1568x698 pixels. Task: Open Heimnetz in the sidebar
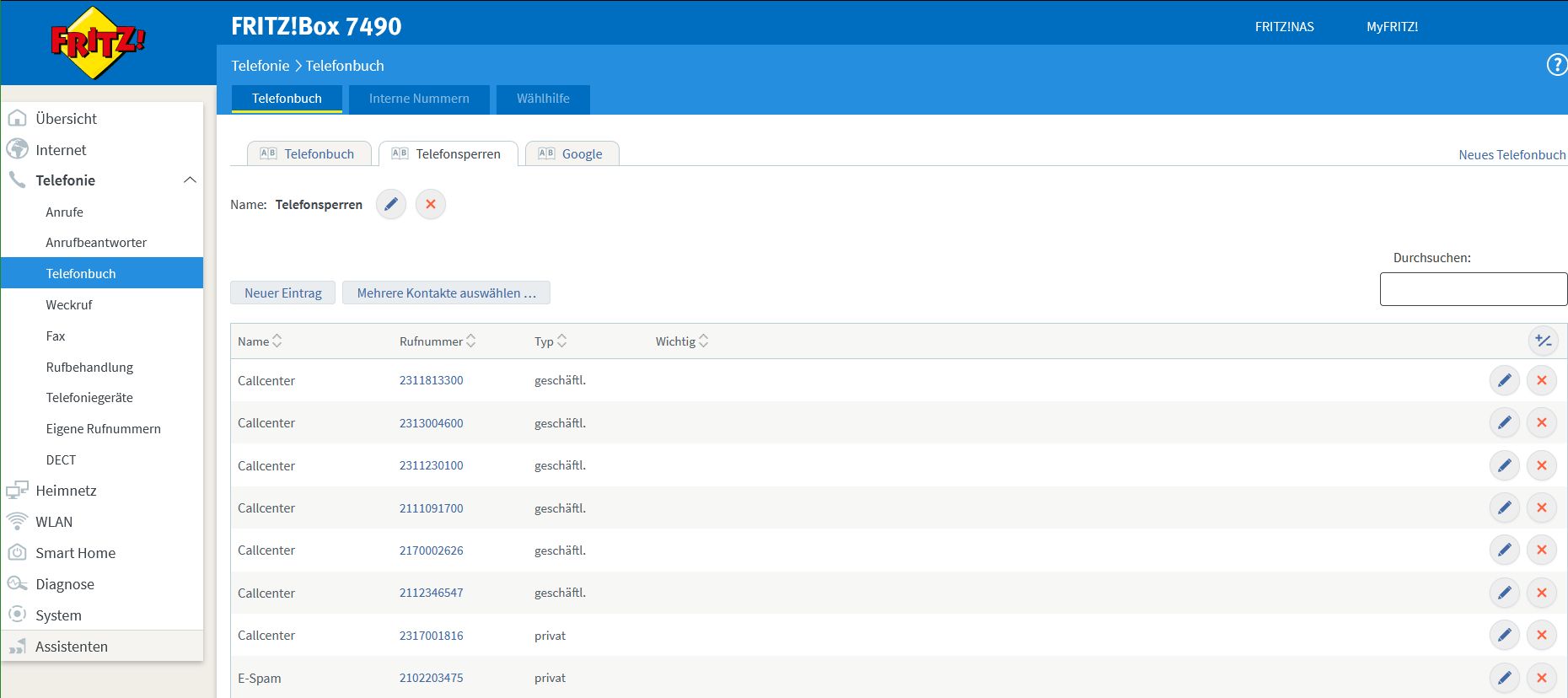click(102, 491)
